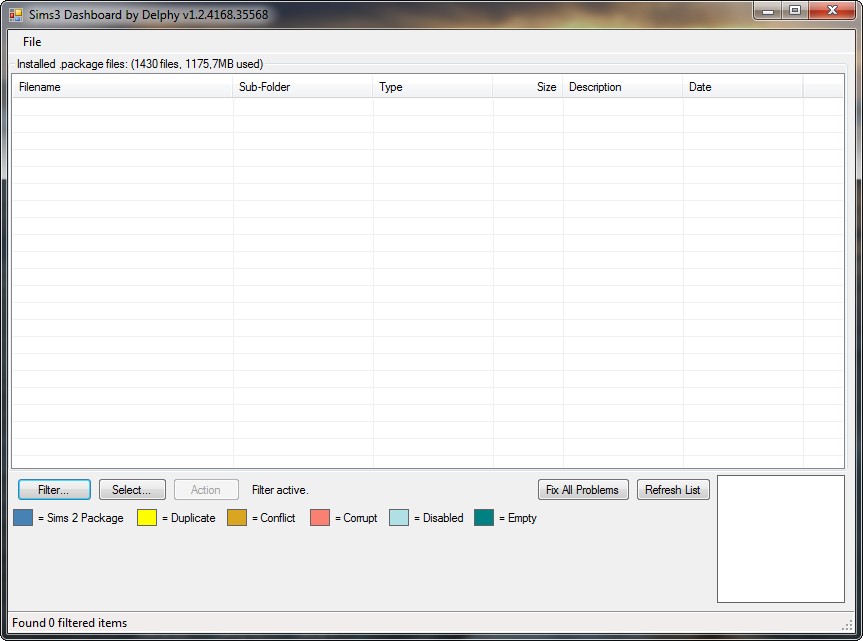Click the 'Filter active.' status text
This screenshot has width=863, height=641.
[280, 490]
